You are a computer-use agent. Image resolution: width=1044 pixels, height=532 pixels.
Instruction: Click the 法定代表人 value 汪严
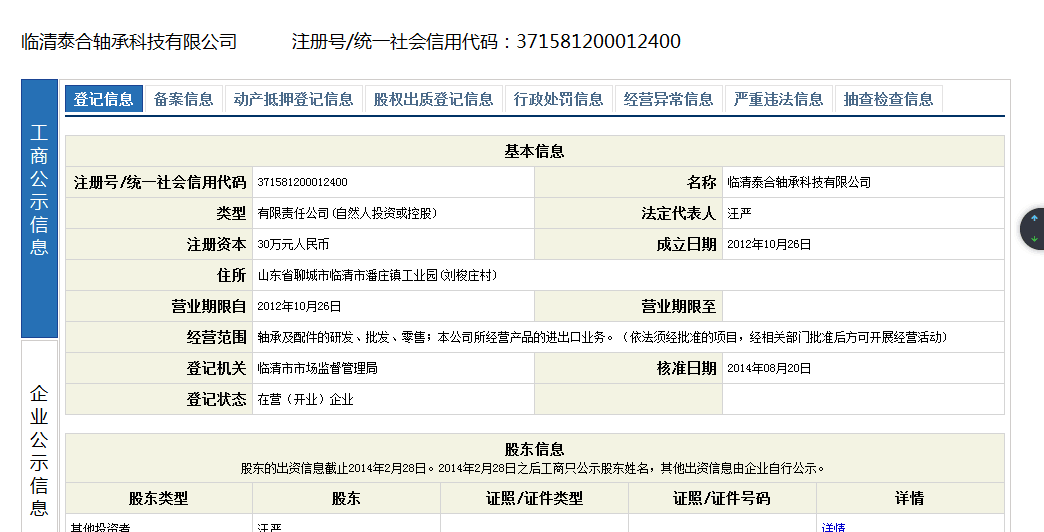pos(739,213)
